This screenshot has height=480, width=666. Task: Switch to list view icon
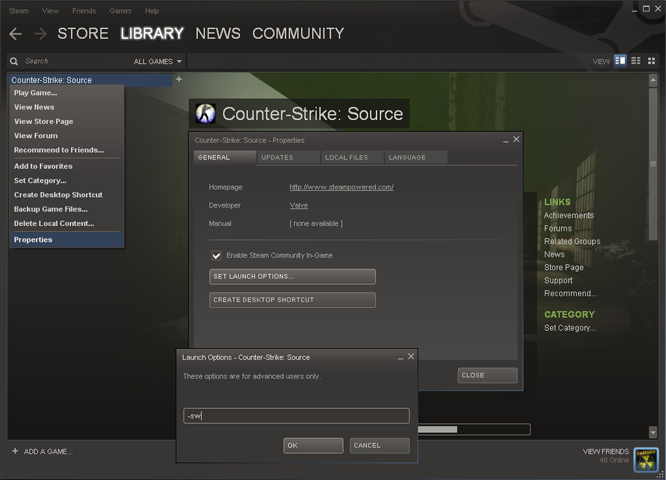(636, 61)
